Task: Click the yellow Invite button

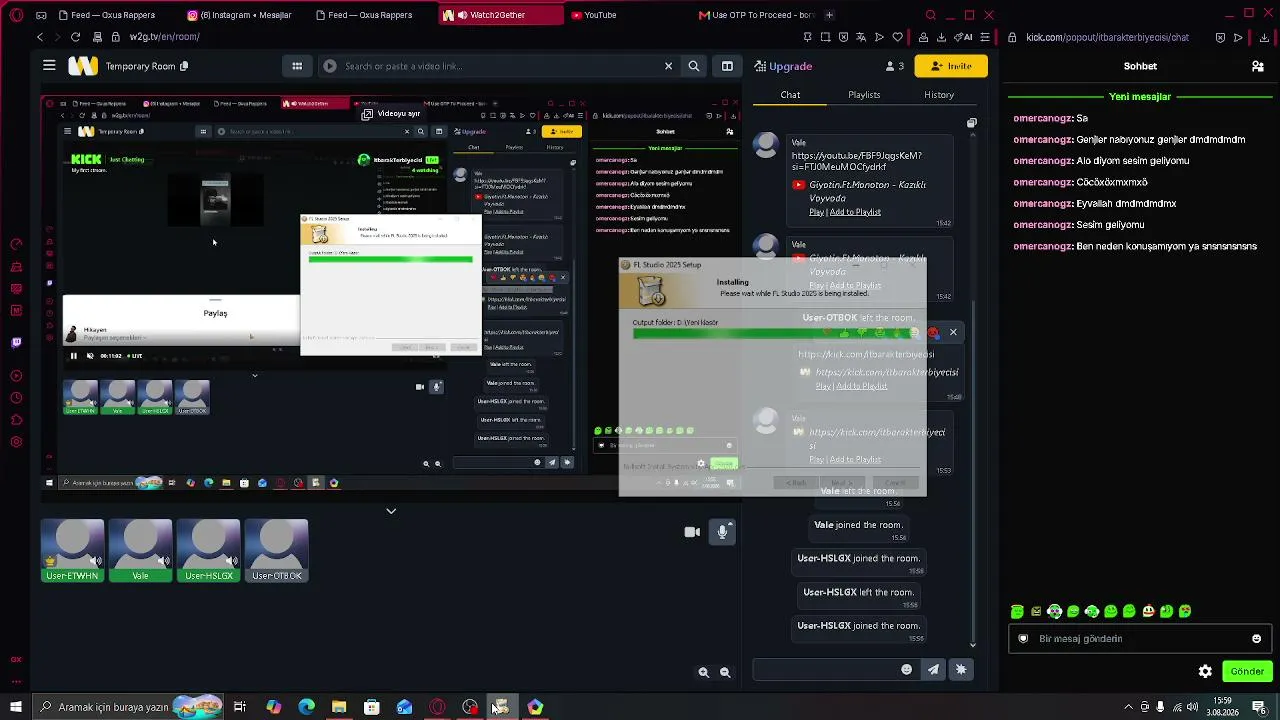Action: (951, 66)
